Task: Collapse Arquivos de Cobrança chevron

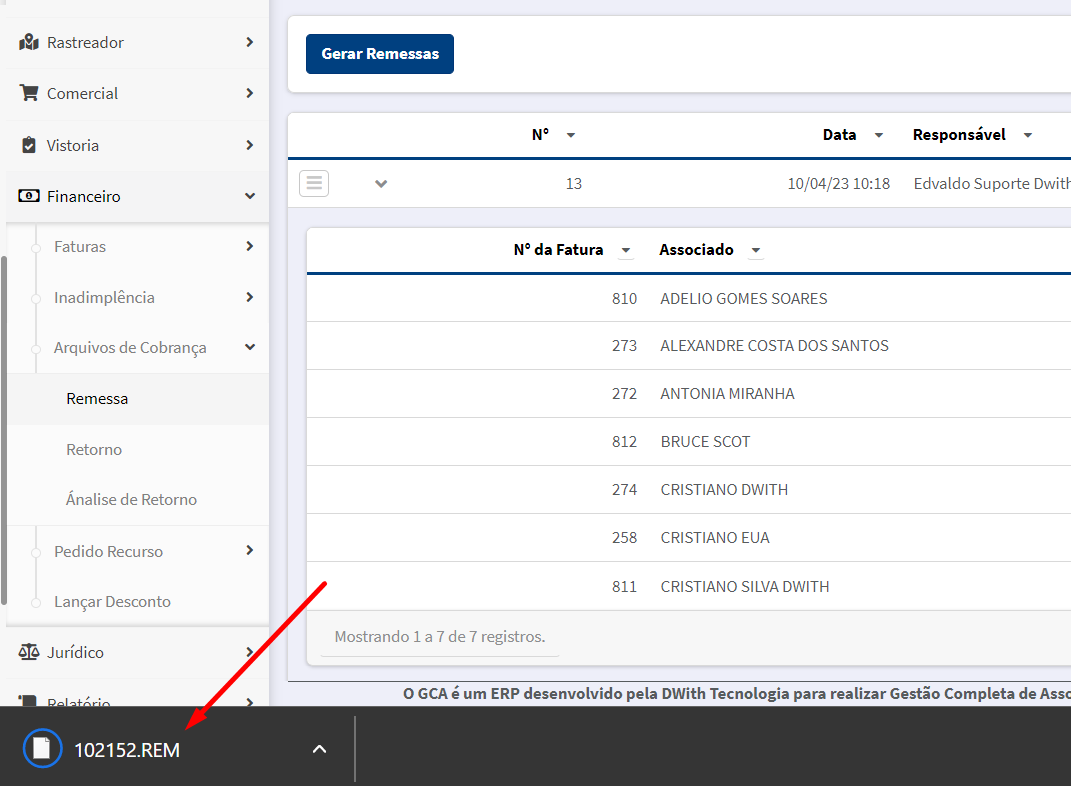Action: (x=250, y=347)
